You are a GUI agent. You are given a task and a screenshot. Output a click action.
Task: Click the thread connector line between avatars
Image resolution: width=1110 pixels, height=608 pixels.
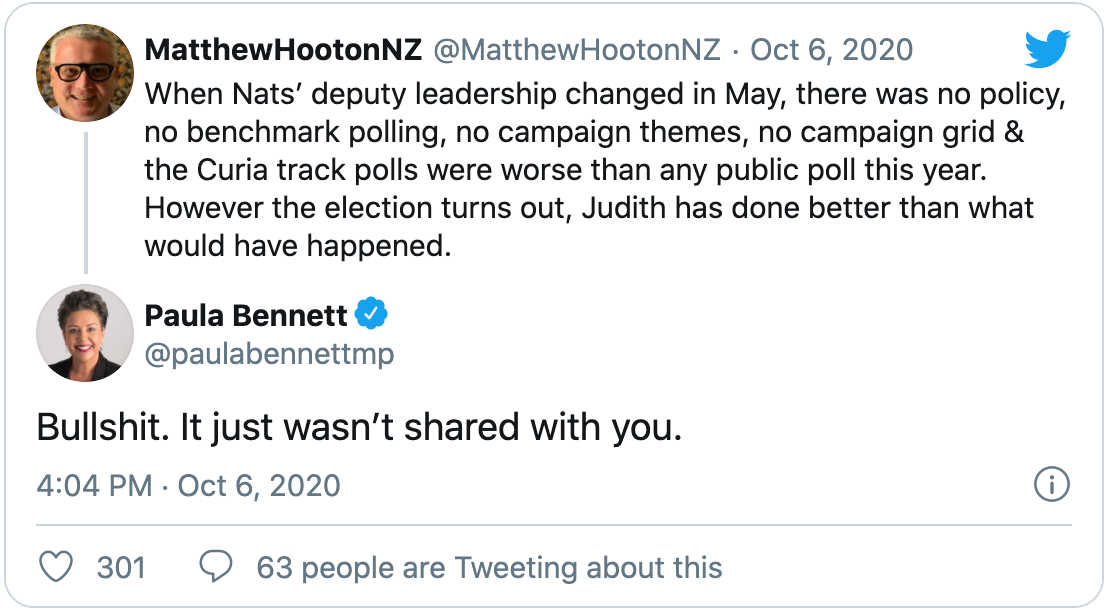point(86,202)
